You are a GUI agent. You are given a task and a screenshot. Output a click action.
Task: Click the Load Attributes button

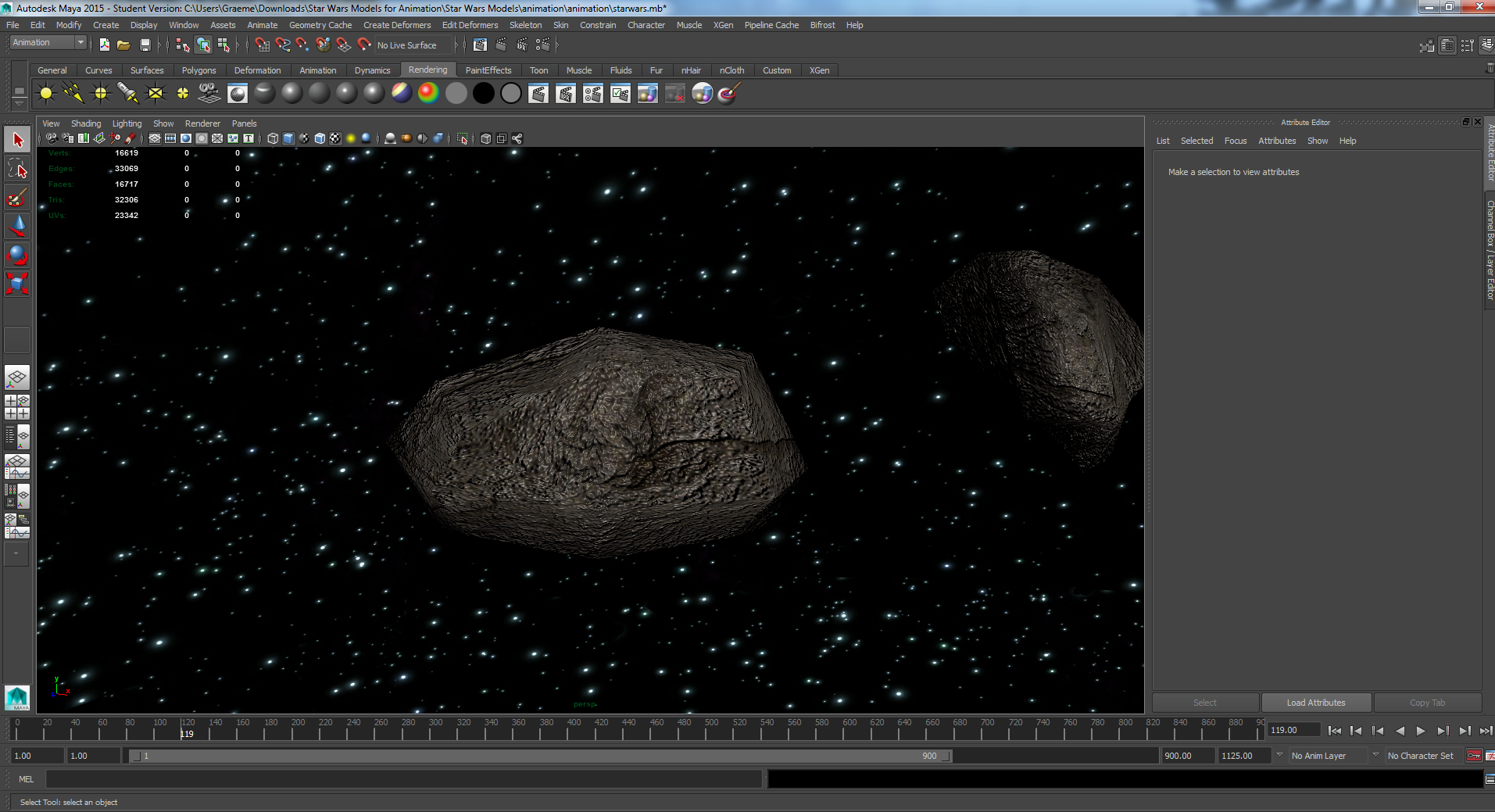(x=1316, y=703)
